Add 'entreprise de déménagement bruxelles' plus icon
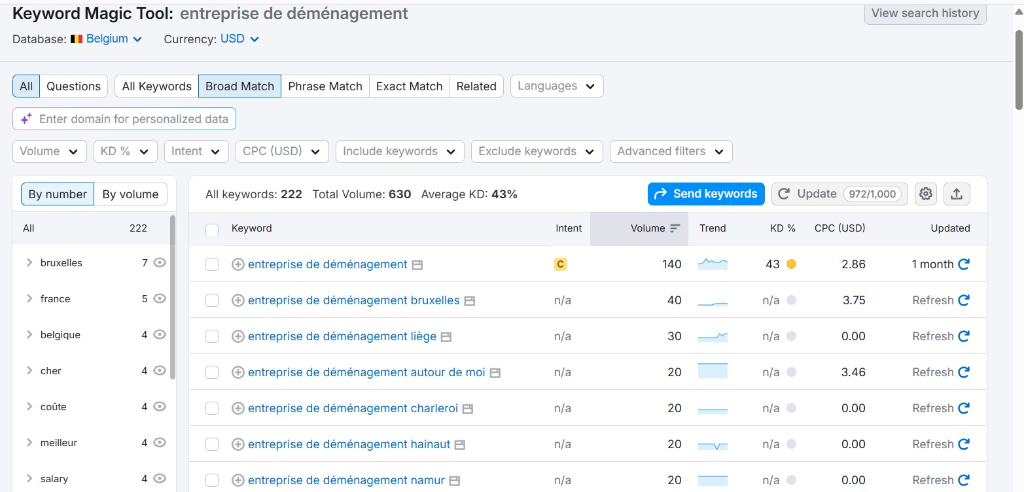 (238, 301)
